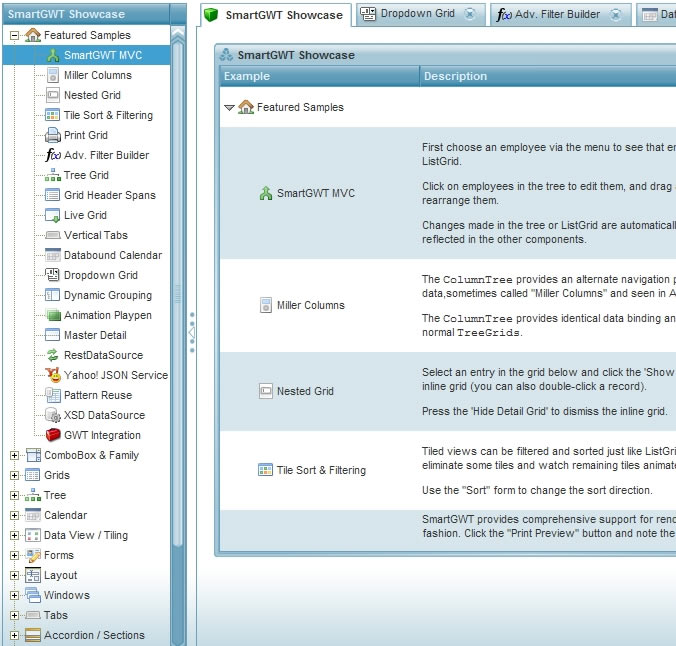Click the Pattern Reuse icon
The width and height of the screenshot is (676, 646).
pyautogui.click(x=53, y=395)
